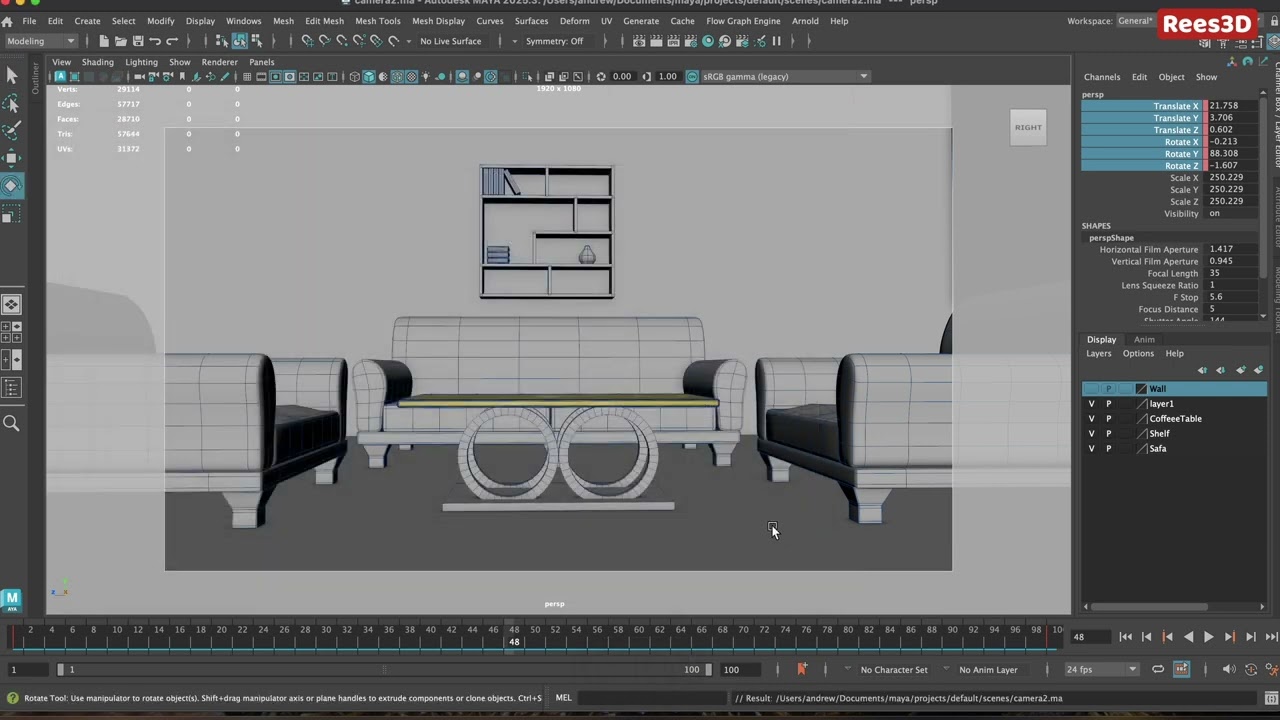This screenshot has height=720, width=1280.
Task: Create new empty layer icon
Action: point(1240,370)
